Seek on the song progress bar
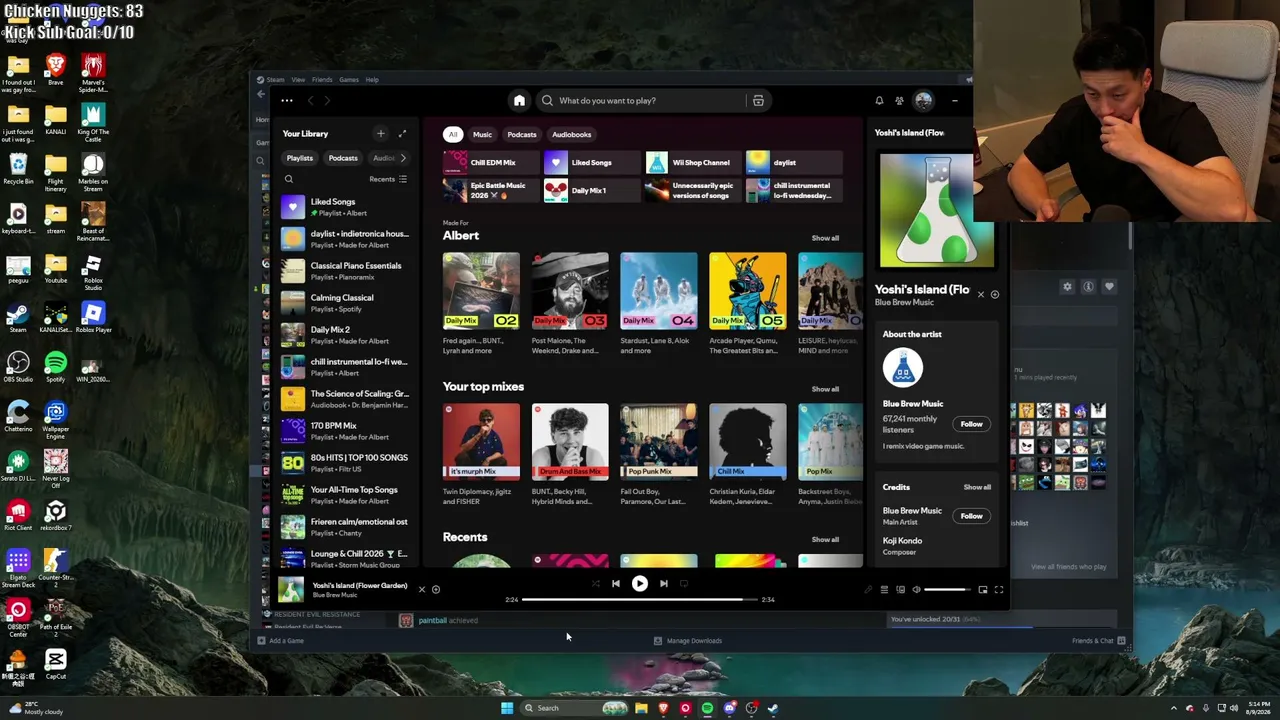The height and width of the screenshot is (720, 1280). click(x=639, y=600)
